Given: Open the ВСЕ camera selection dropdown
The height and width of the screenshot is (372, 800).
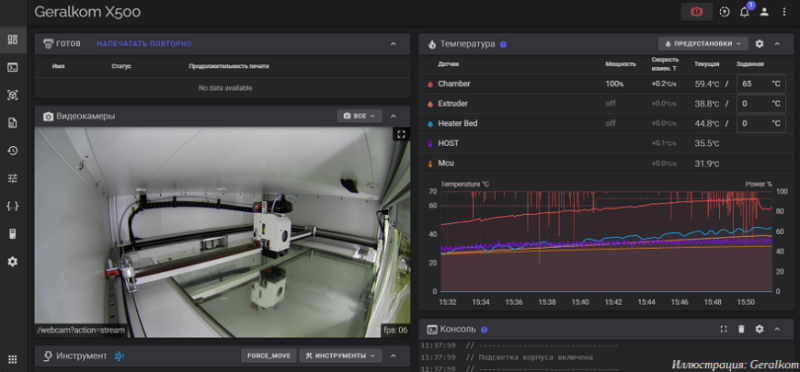Looking at the screenshot, I should [x=360, y=116].
